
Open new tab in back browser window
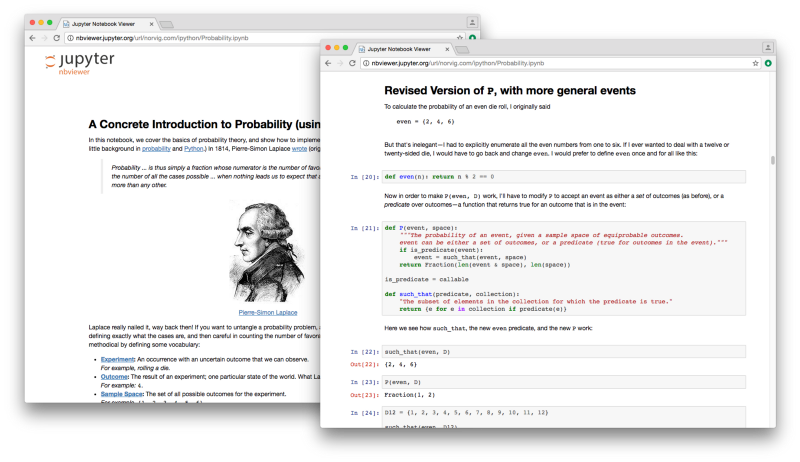pos(166,24)
